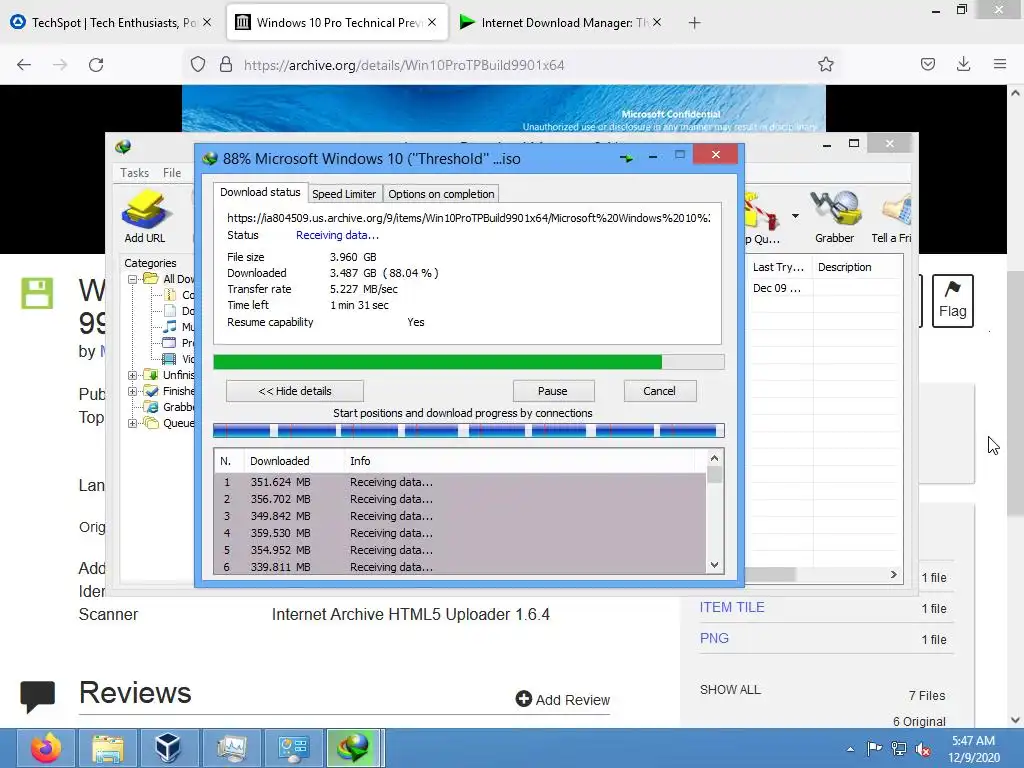Click the Save to Pocket icon
This screenshot has width=1024, height=768.
(927, 64)
